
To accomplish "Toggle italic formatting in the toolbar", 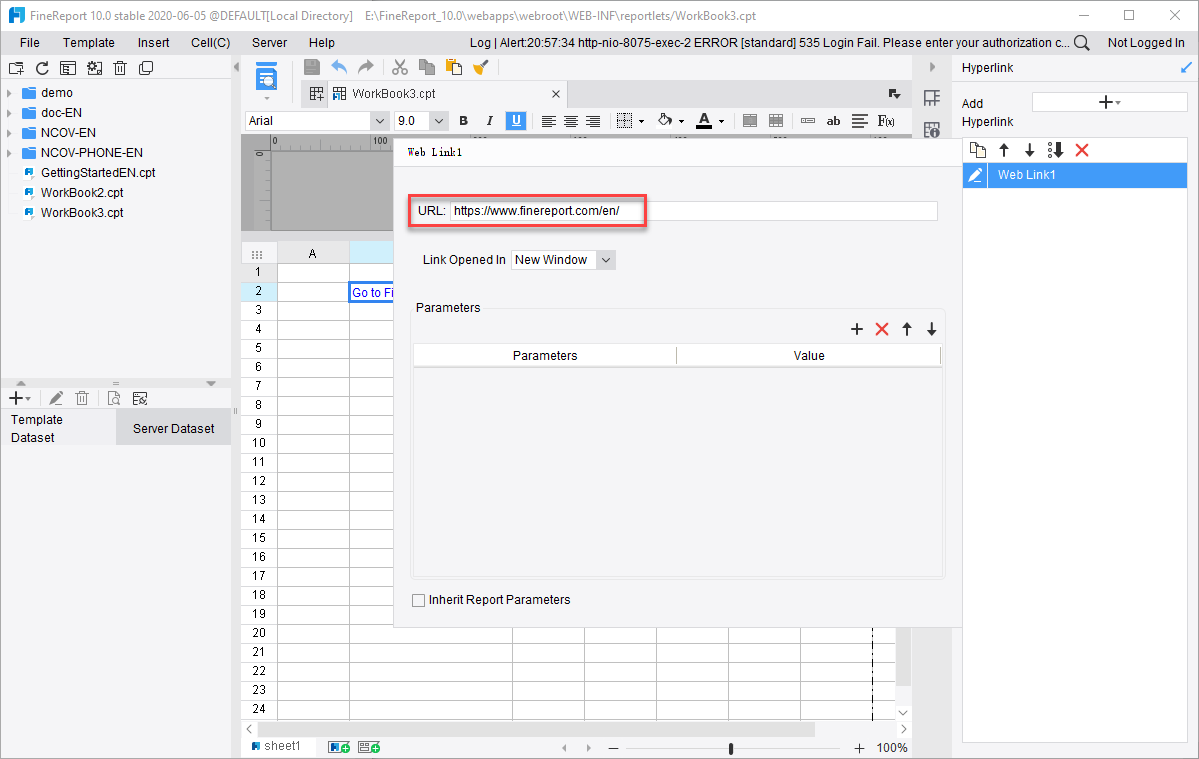I will pos(489,120).
